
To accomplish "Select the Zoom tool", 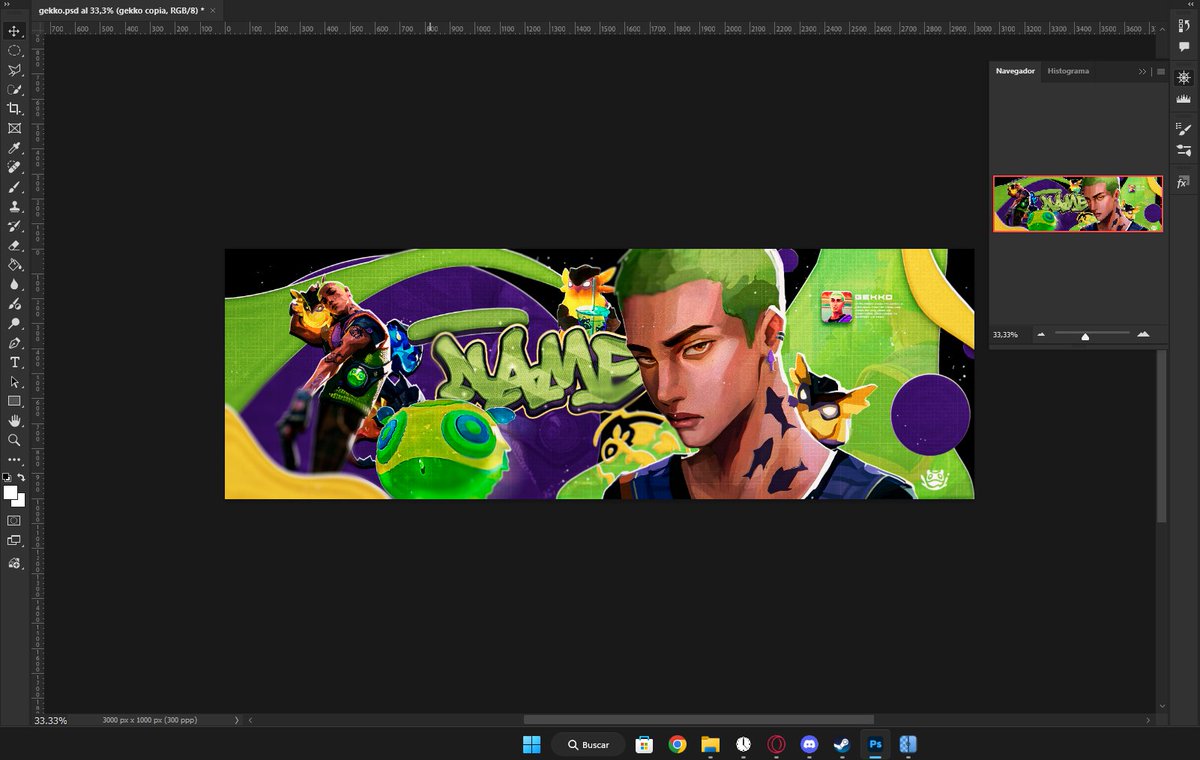I will point(14,440).
